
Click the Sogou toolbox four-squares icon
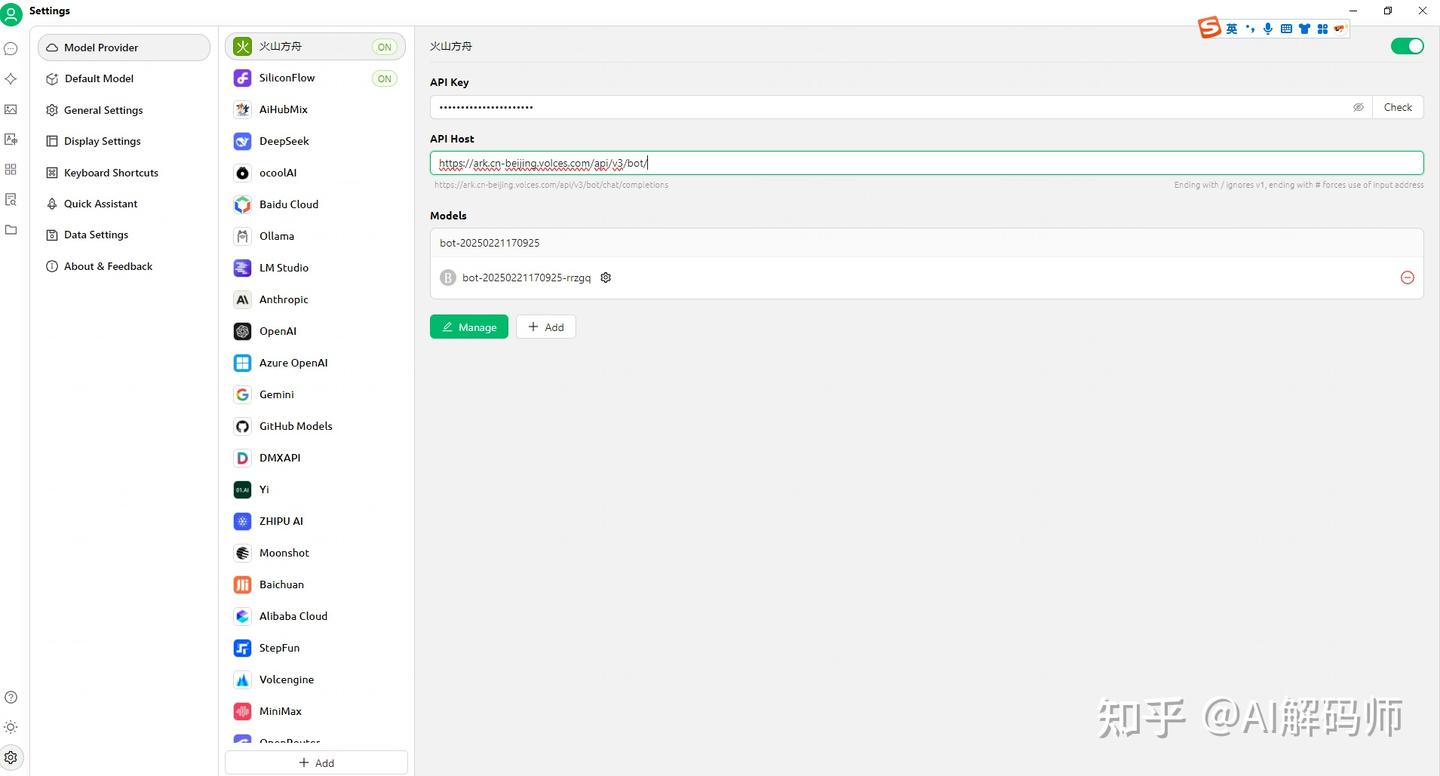coord(1322,28)
